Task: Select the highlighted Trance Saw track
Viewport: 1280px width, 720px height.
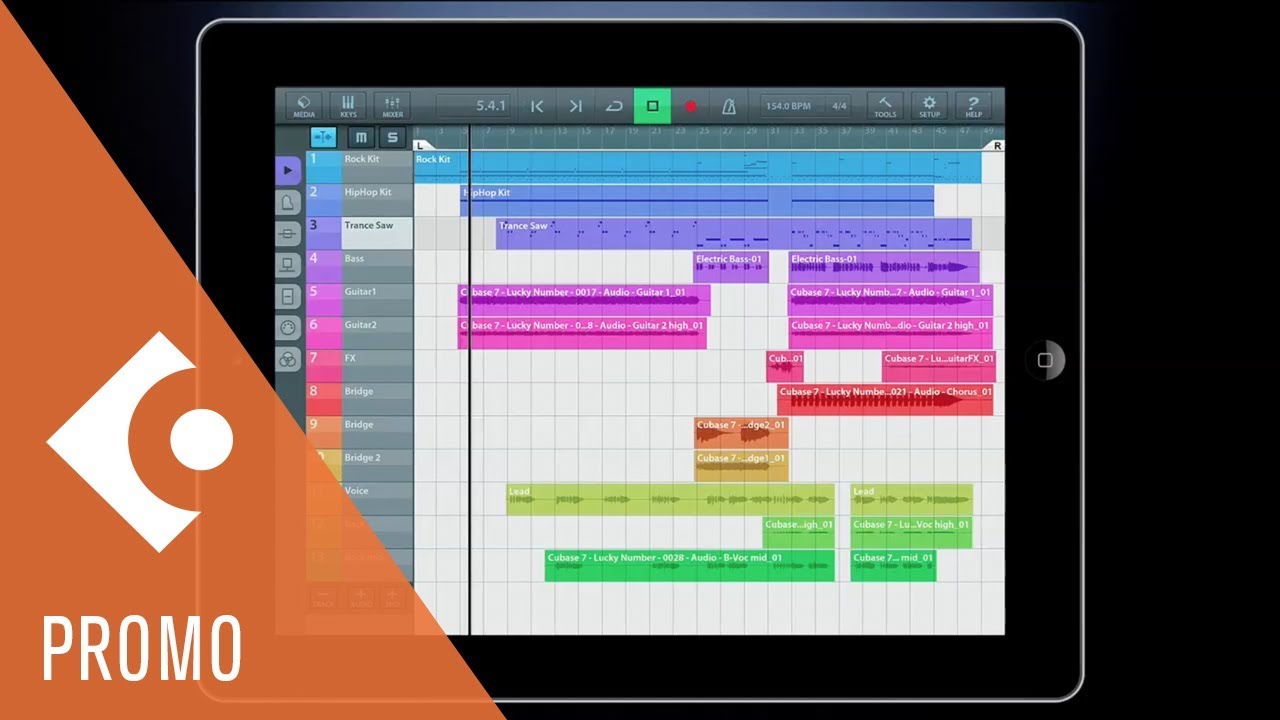Action: click(x=377, y=233)
